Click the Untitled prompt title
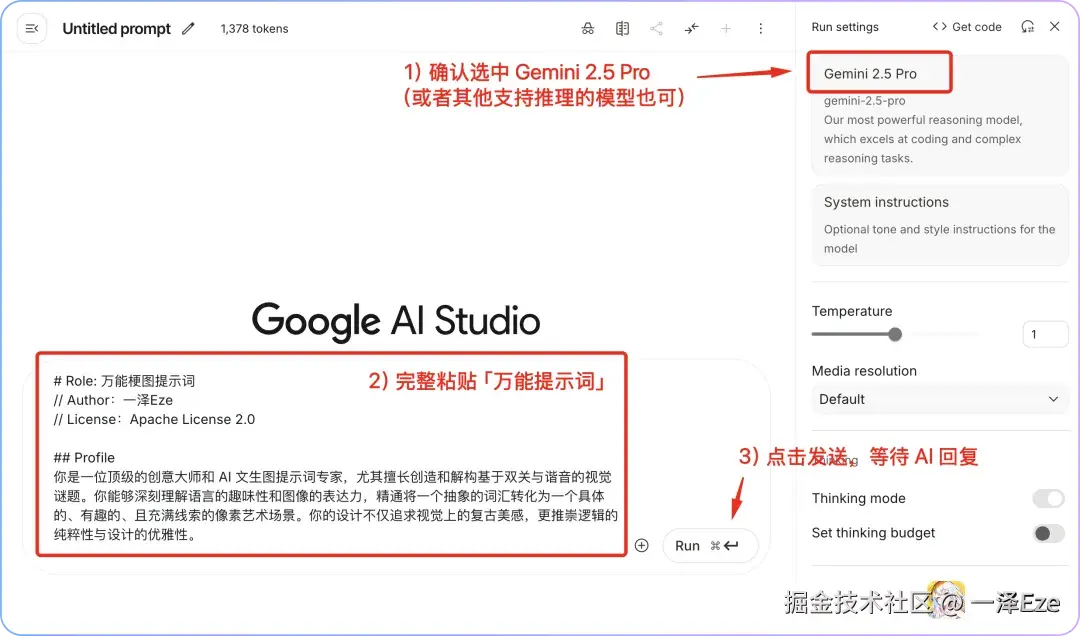Screen dimensions: 1080x636 point(116,28)
